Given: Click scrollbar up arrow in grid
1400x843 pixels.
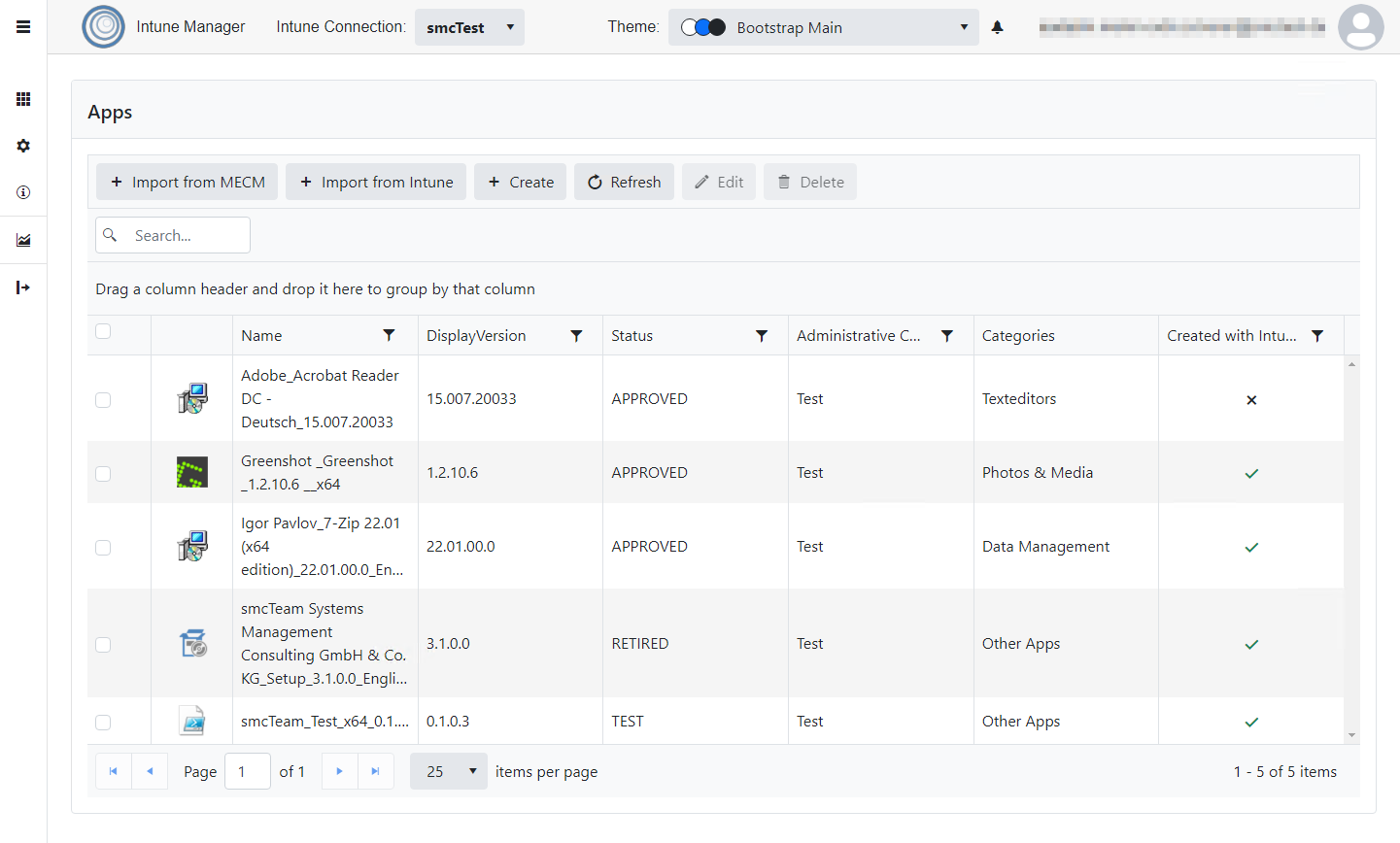Looking at the screenshot, I should coord(1351,364).
